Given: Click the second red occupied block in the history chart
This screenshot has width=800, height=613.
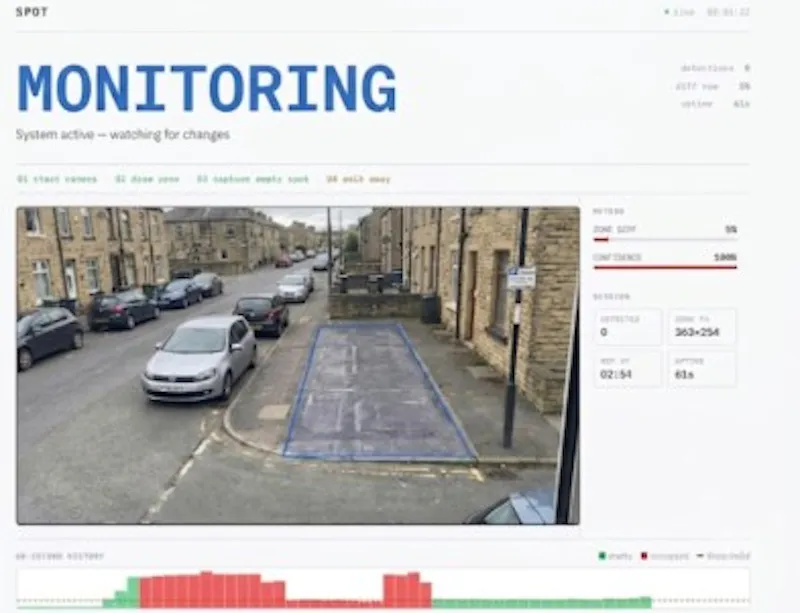Looking at the screenshot, I should (407, 591).
